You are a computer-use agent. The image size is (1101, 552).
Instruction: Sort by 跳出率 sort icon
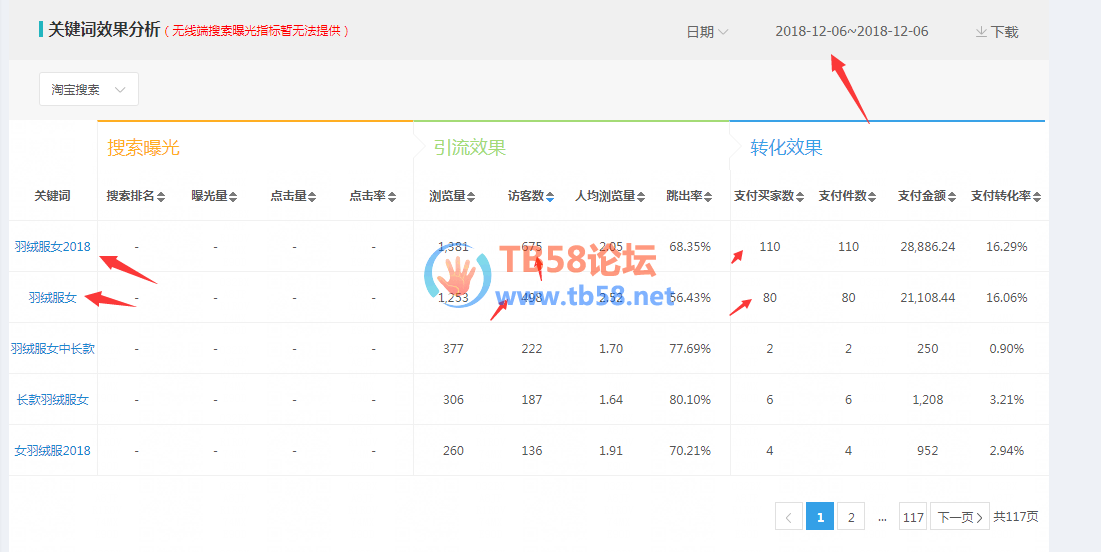[x=707, y=197]
